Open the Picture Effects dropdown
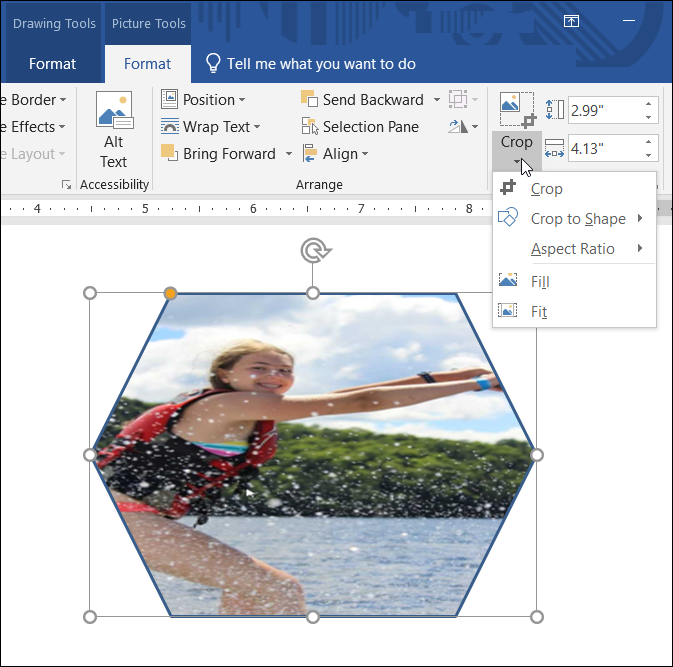Image resolution: width=673 pixels, height=667 pixels. tap(33, 127)
